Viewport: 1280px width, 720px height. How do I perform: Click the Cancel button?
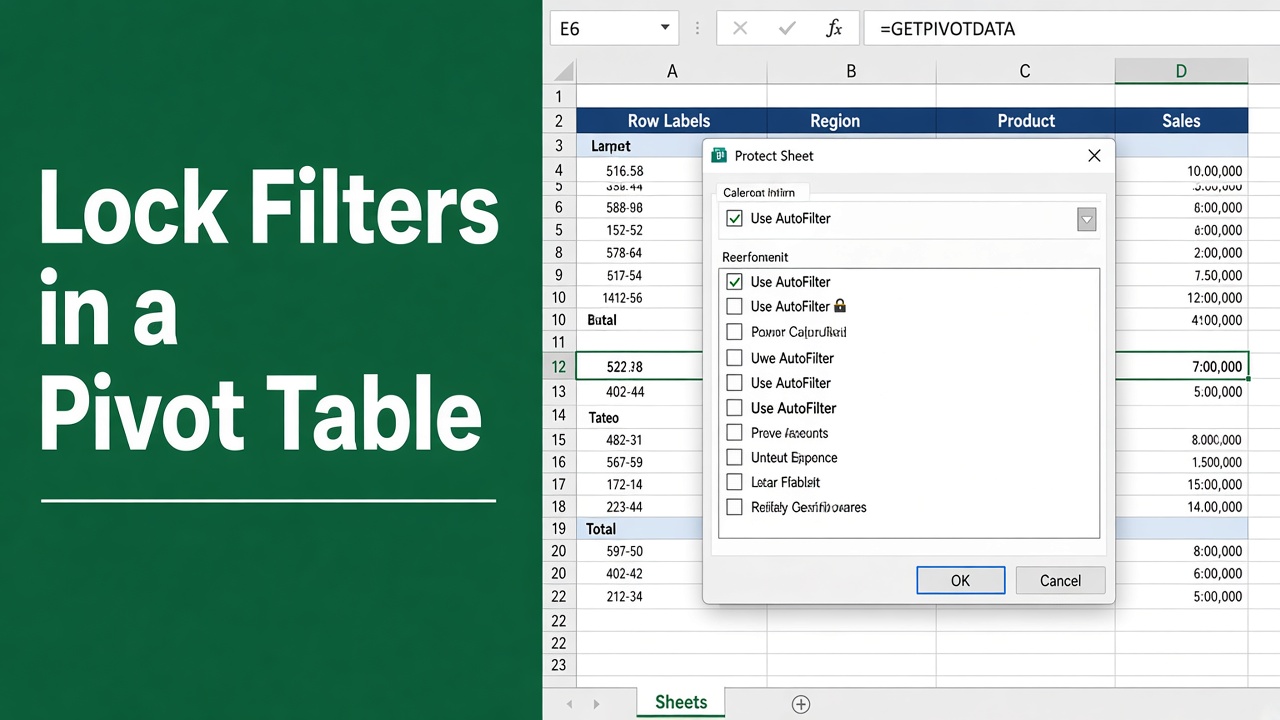[1060, 580]
